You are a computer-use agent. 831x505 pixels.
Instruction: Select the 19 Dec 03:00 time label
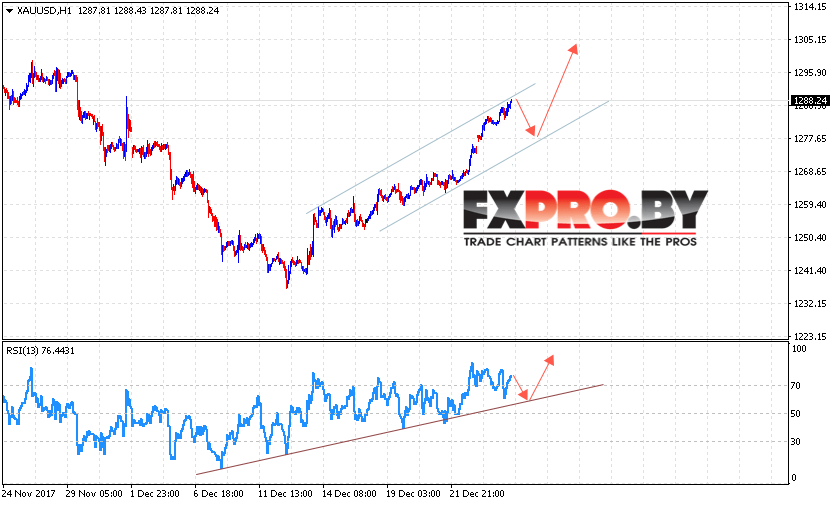coord(413,493)
